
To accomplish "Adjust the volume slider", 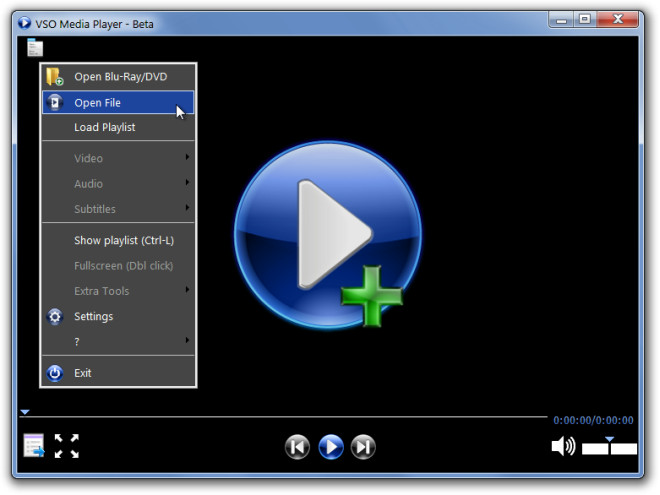I will (609, 447).
